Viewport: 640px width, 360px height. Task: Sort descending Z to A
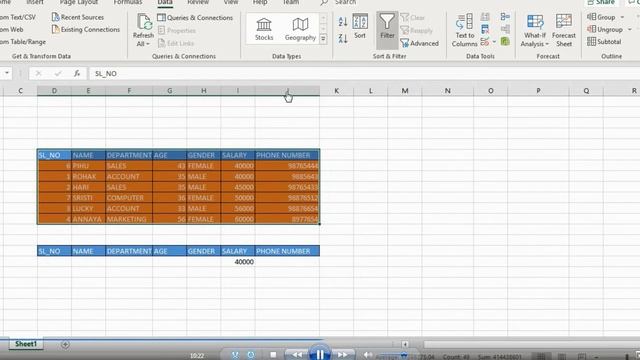coord(343,38)
